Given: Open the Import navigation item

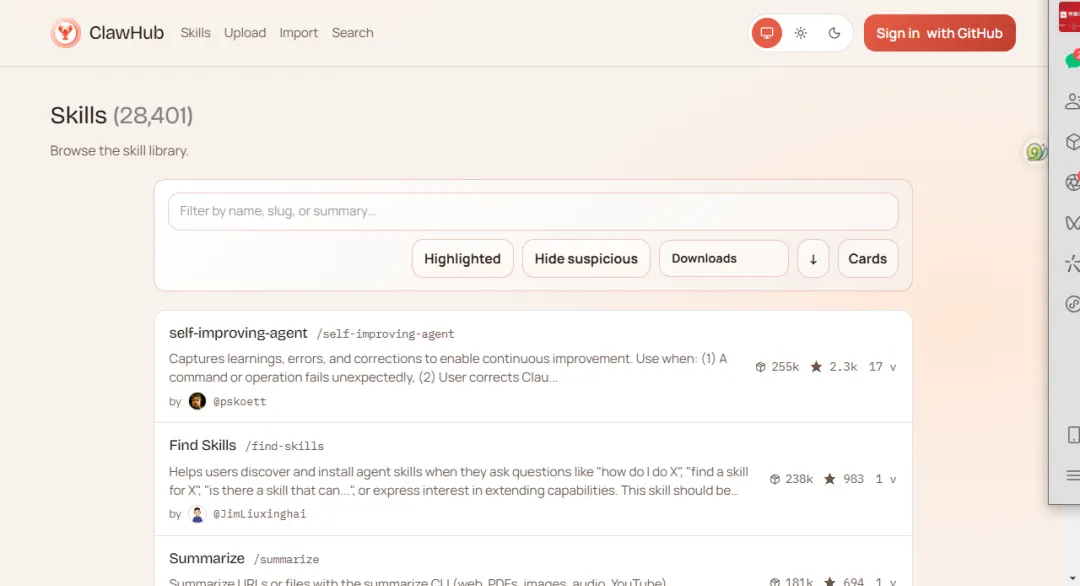Looking at the screenshot, I should click(298, 32).
